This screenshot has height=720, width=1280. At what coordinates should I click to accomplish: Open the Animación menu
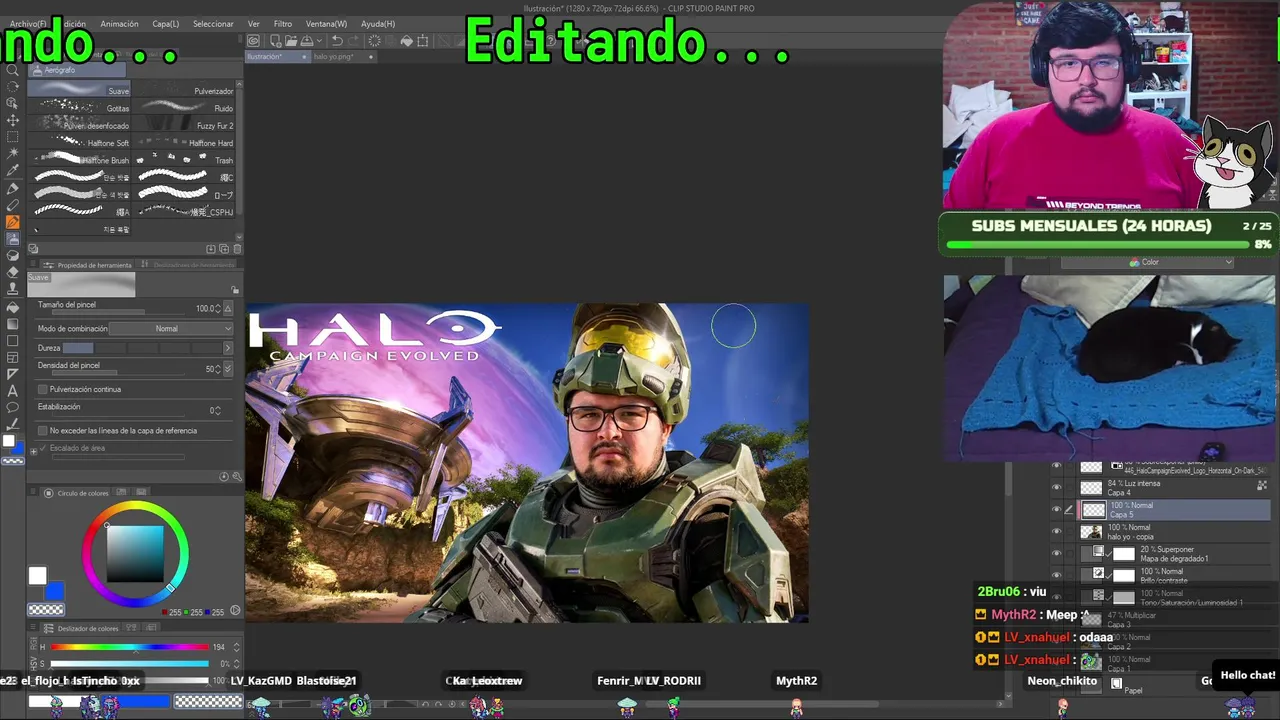point(120,24)
